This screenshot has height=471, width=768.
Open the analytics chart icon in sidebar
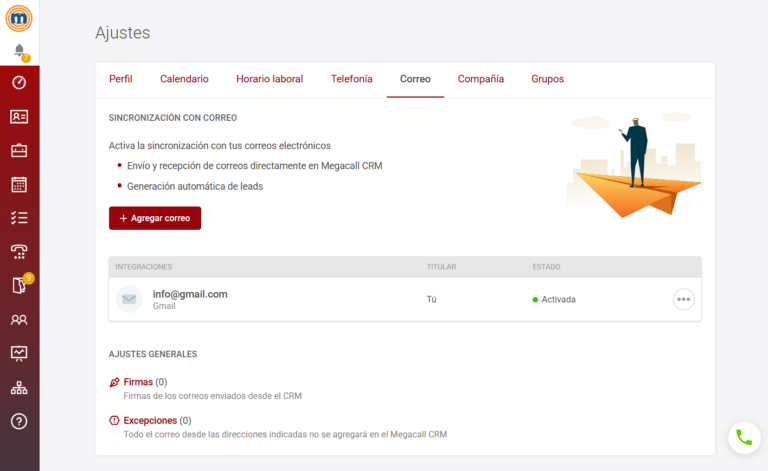19,353
